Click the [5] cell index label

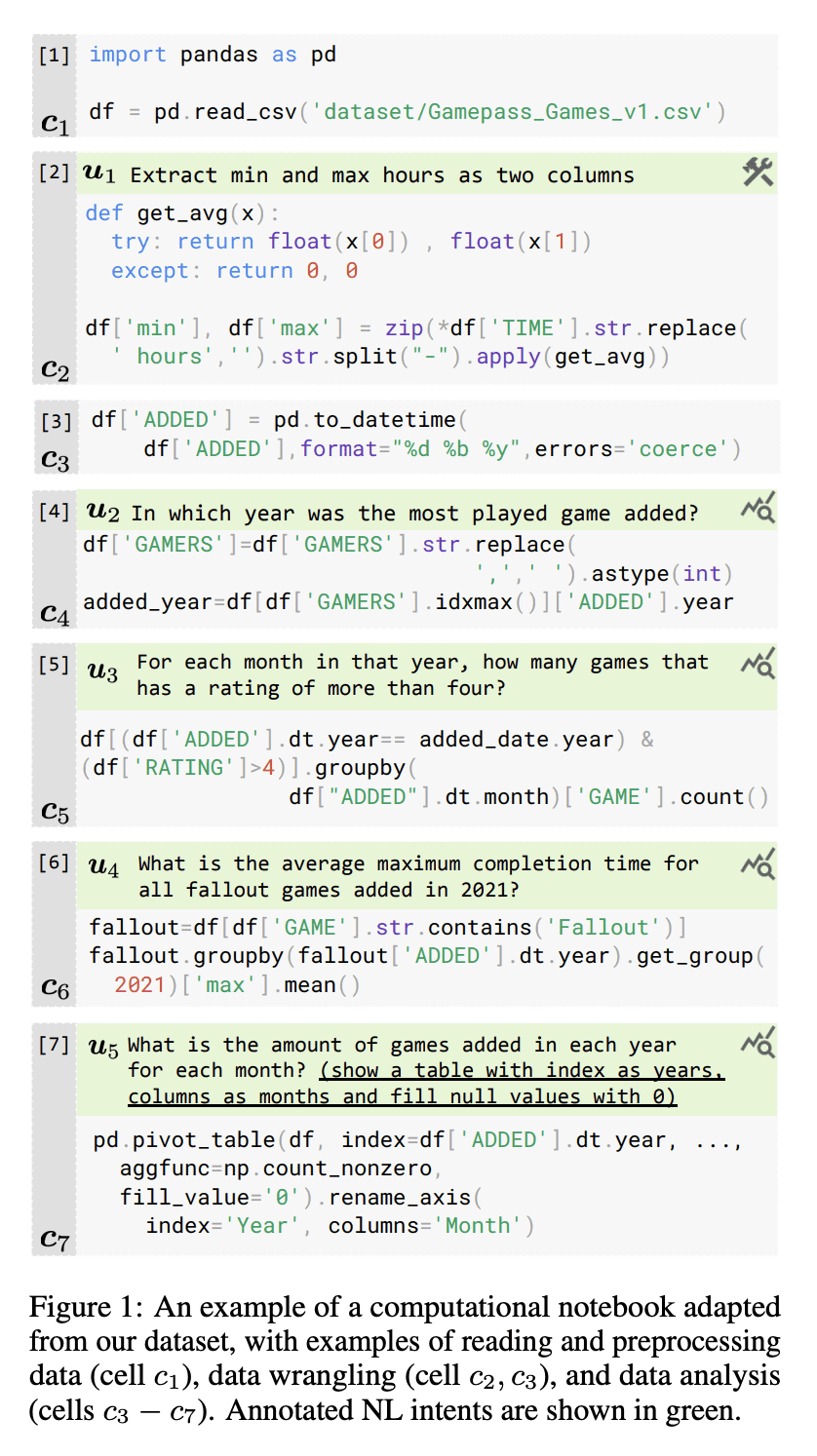(x=54, y=664)
